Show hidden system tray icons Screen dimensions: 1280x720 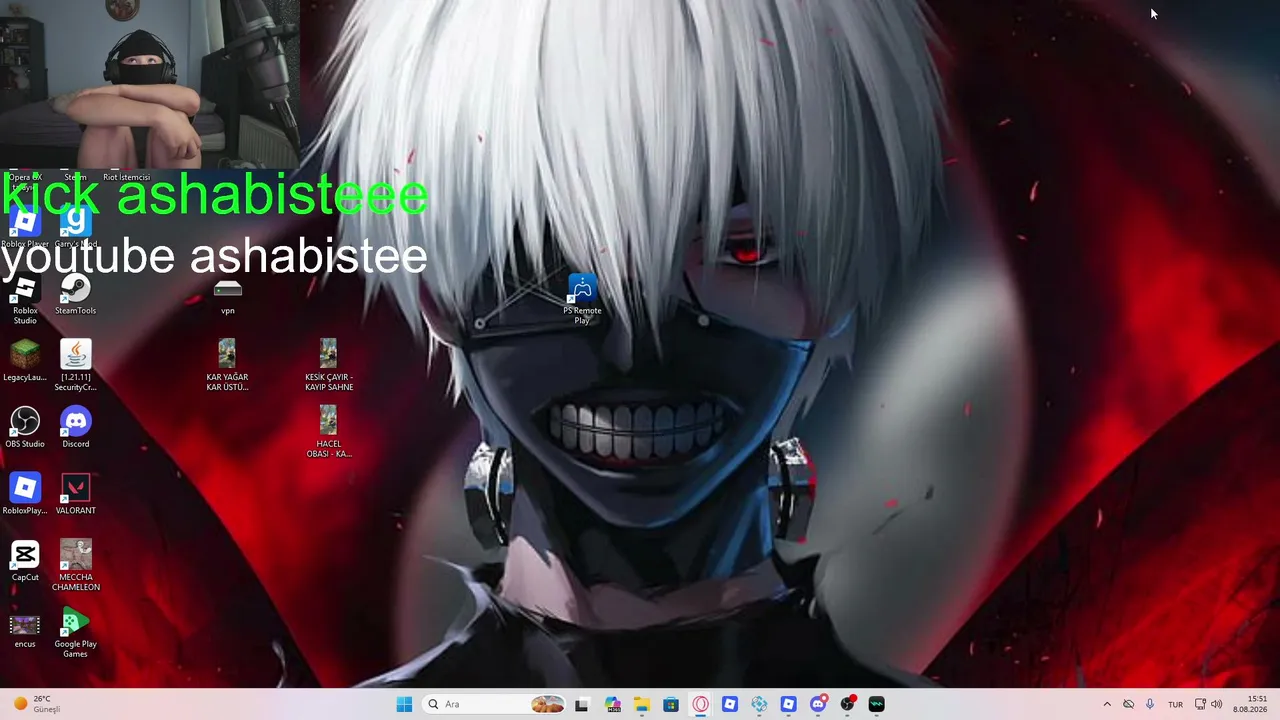(1107, 704)
